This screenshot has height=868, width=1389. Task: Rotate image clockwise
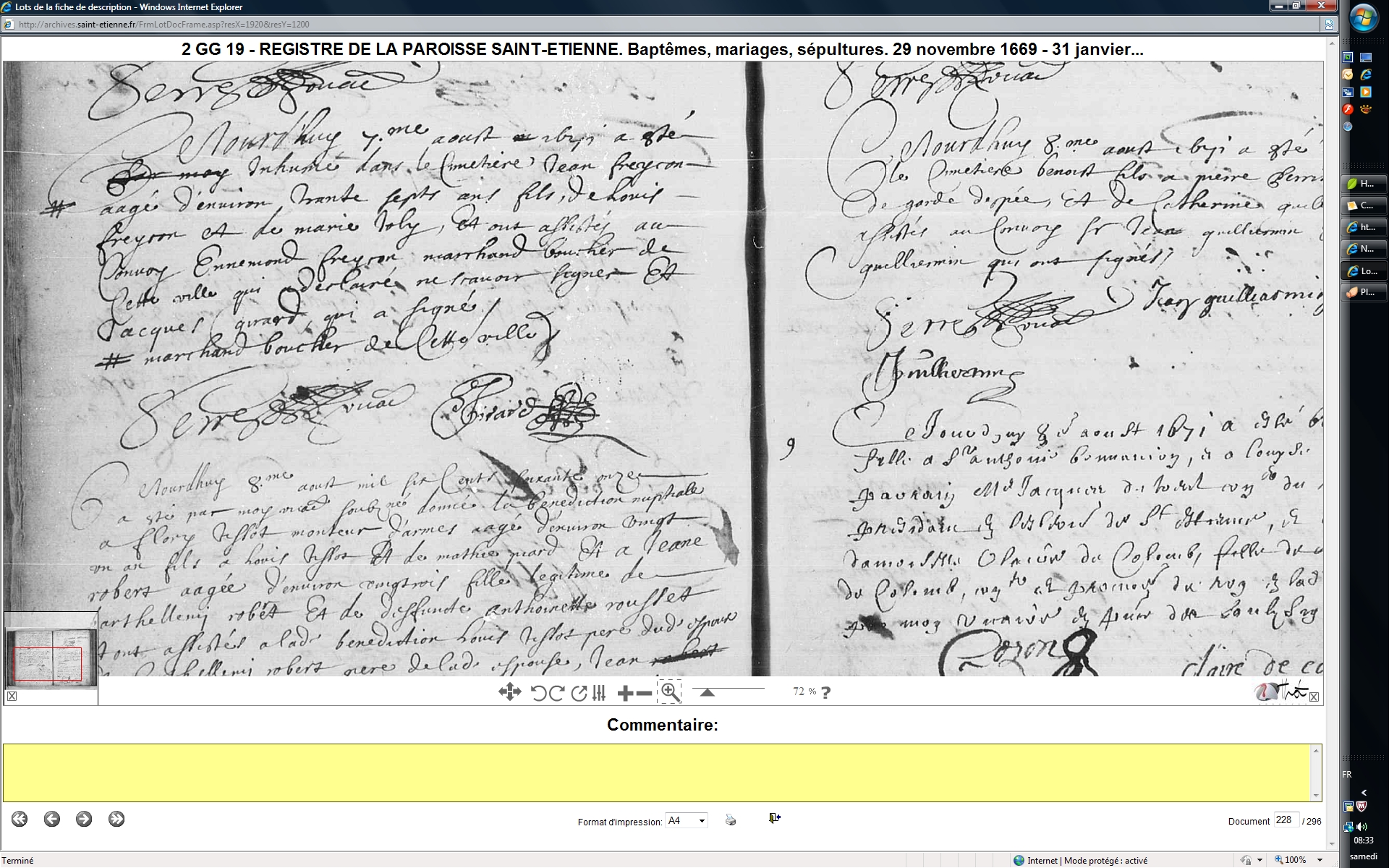[557, 693]
